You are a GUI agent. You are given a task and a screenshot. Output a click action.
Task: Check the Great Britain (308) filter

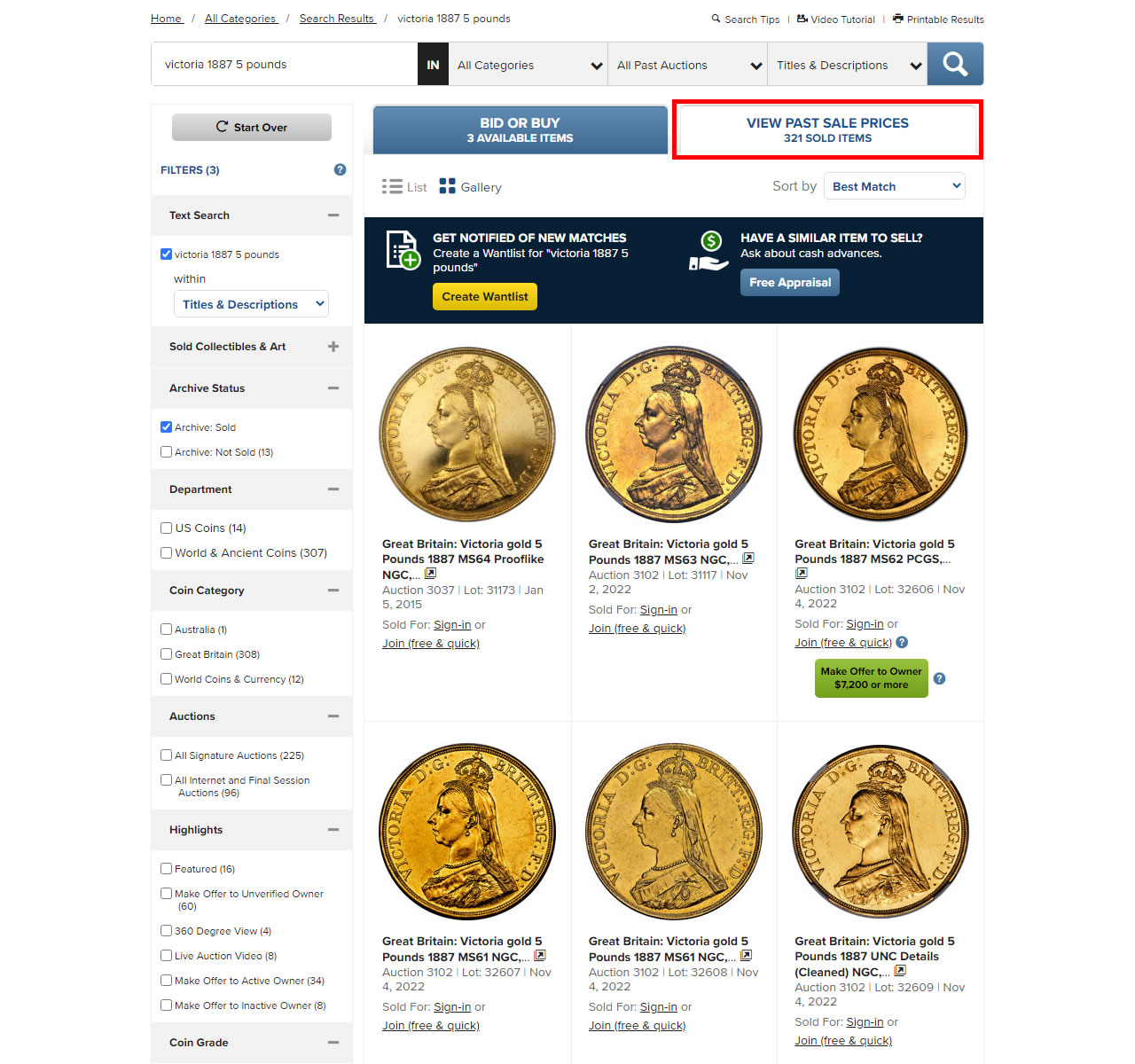click(x=166, y=654)
